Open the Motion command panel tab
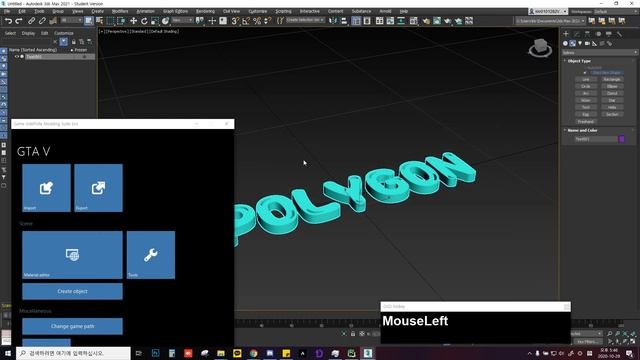The width and height of the screenshot is (640, 360). [598, 34]
